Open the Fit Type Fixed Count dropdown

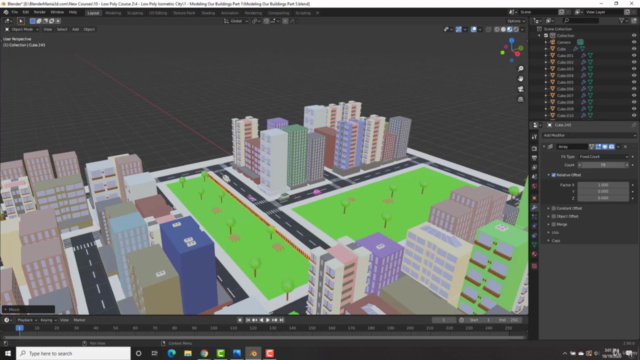(603, 157)
